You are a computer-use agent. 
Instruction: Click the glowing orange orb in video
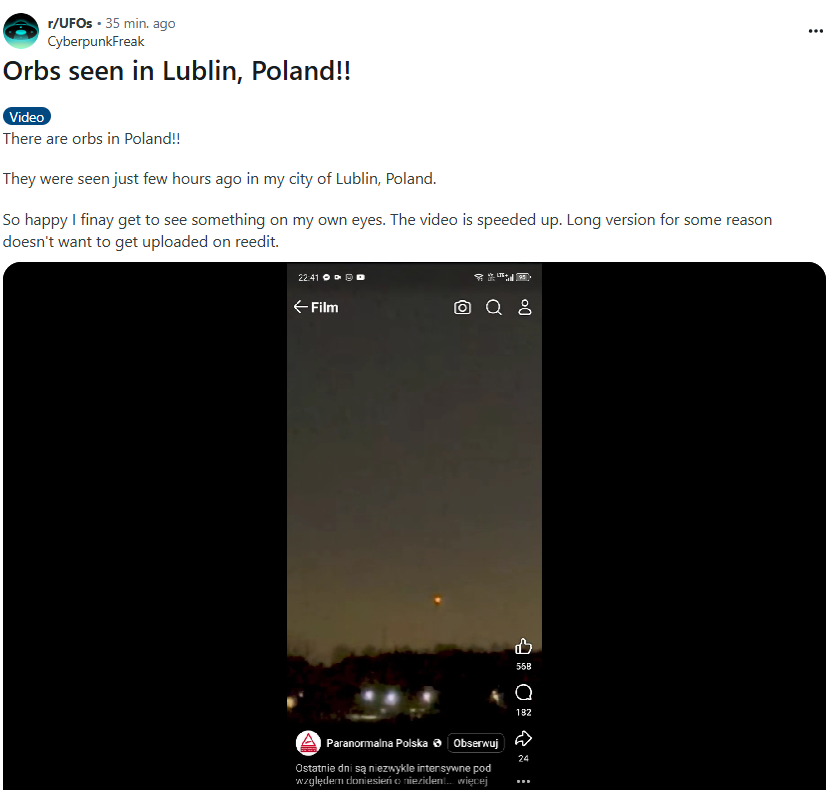pyautogui.click(x=437, y=600)
